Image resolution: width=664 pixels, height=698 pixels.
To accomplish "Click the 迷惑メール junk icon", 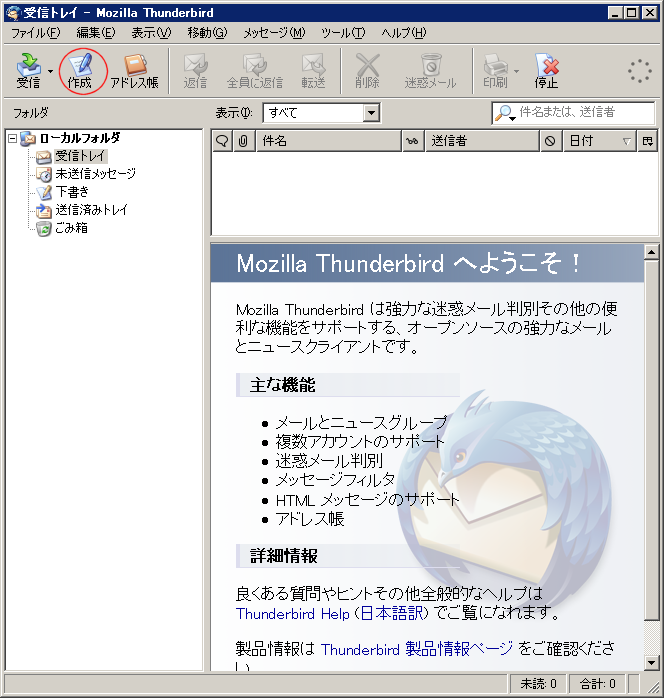I will click(x=430, y=70).
